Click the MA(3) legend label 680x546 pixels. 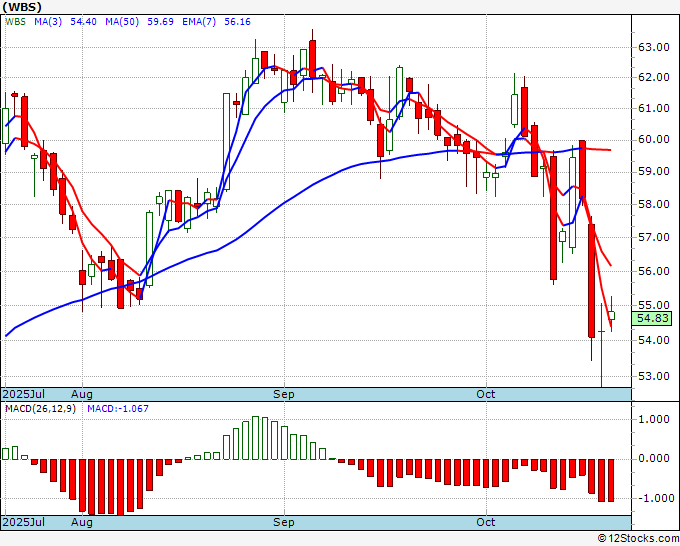48,22
